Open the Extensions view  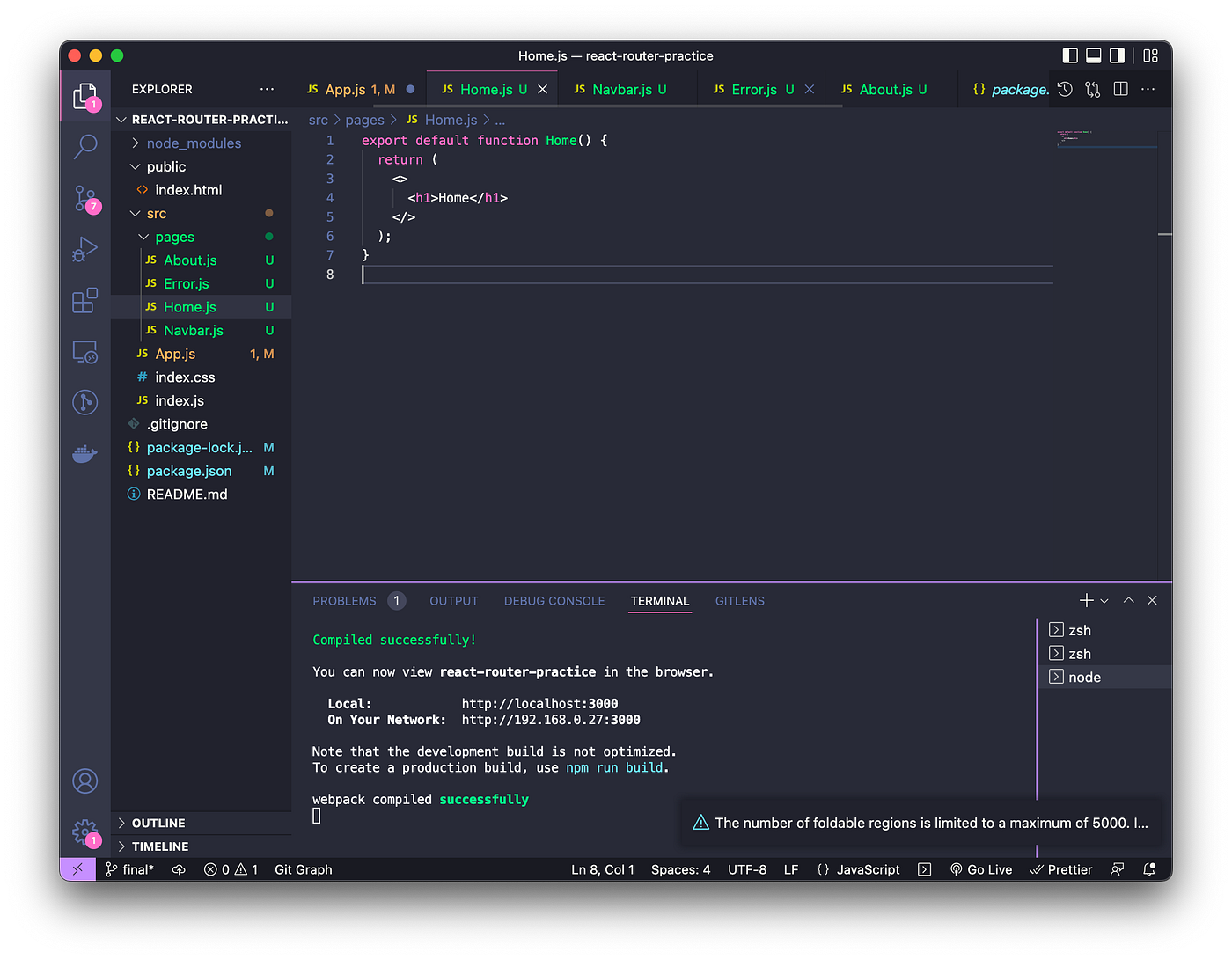84,300
